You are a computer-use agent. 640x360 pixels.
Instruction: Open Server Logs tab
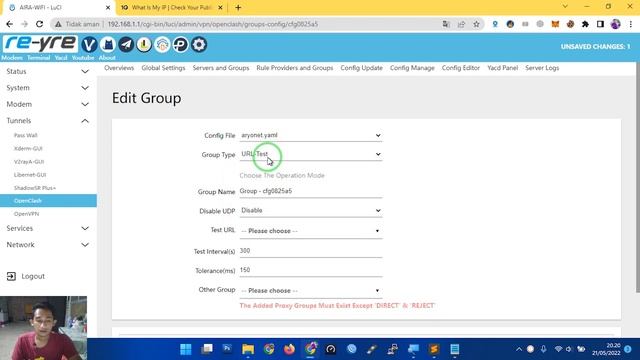[x=542, y=68]
